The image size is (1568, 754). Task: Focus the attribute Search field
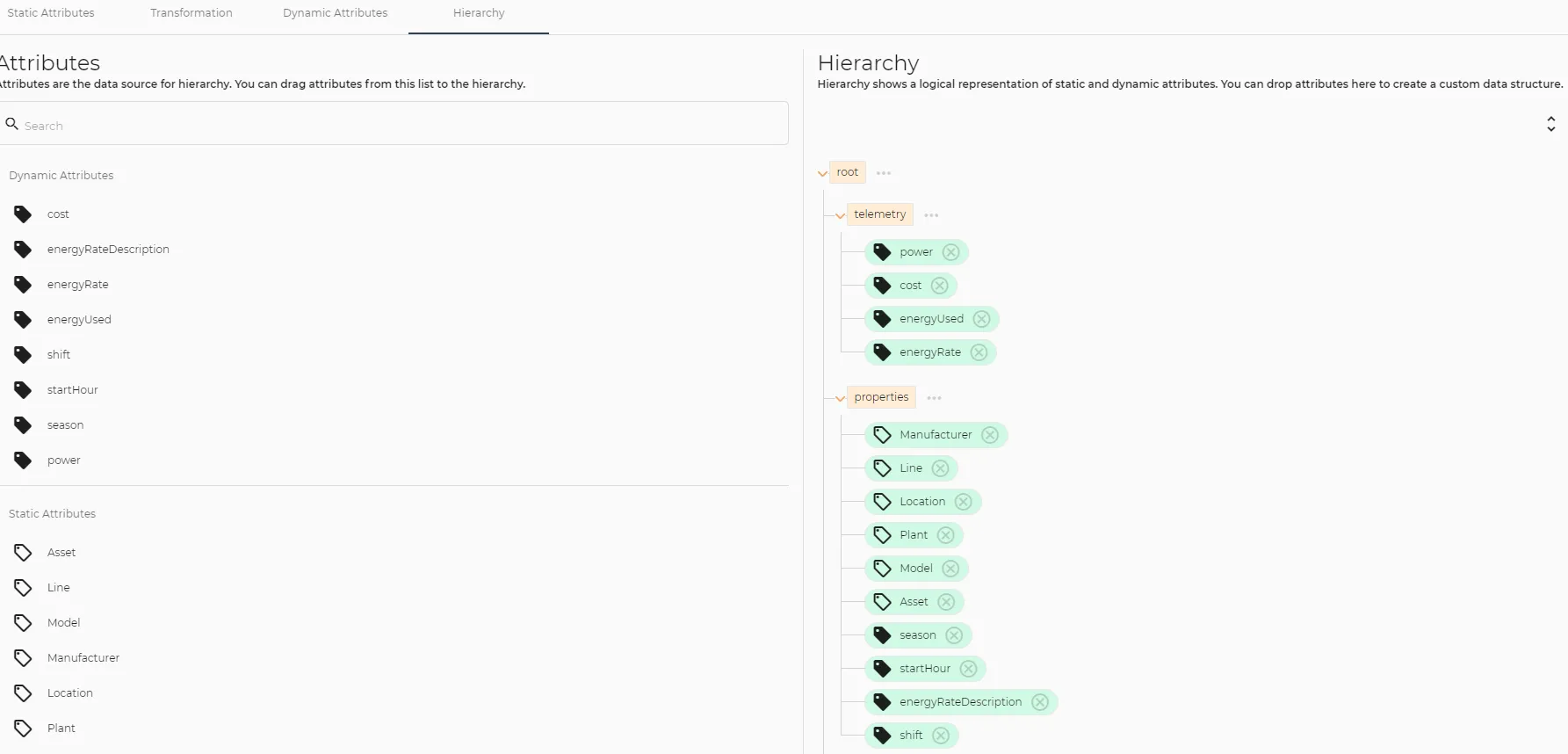pyautogui.click(x=394, y=124)
